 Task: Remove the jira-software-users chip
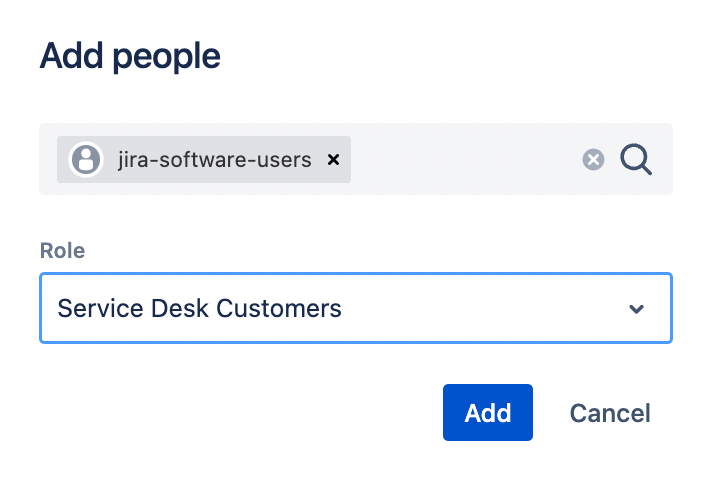(333, 160)
